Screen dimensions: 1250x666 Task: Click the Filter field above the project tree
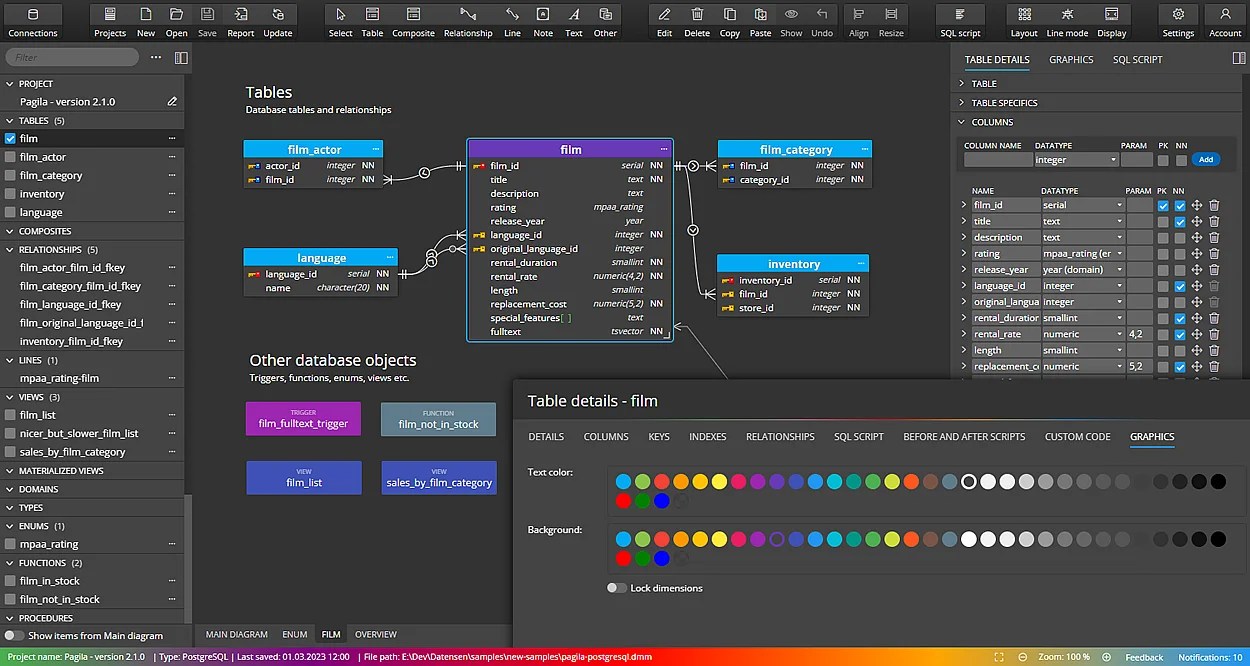[x=70, y=57]
